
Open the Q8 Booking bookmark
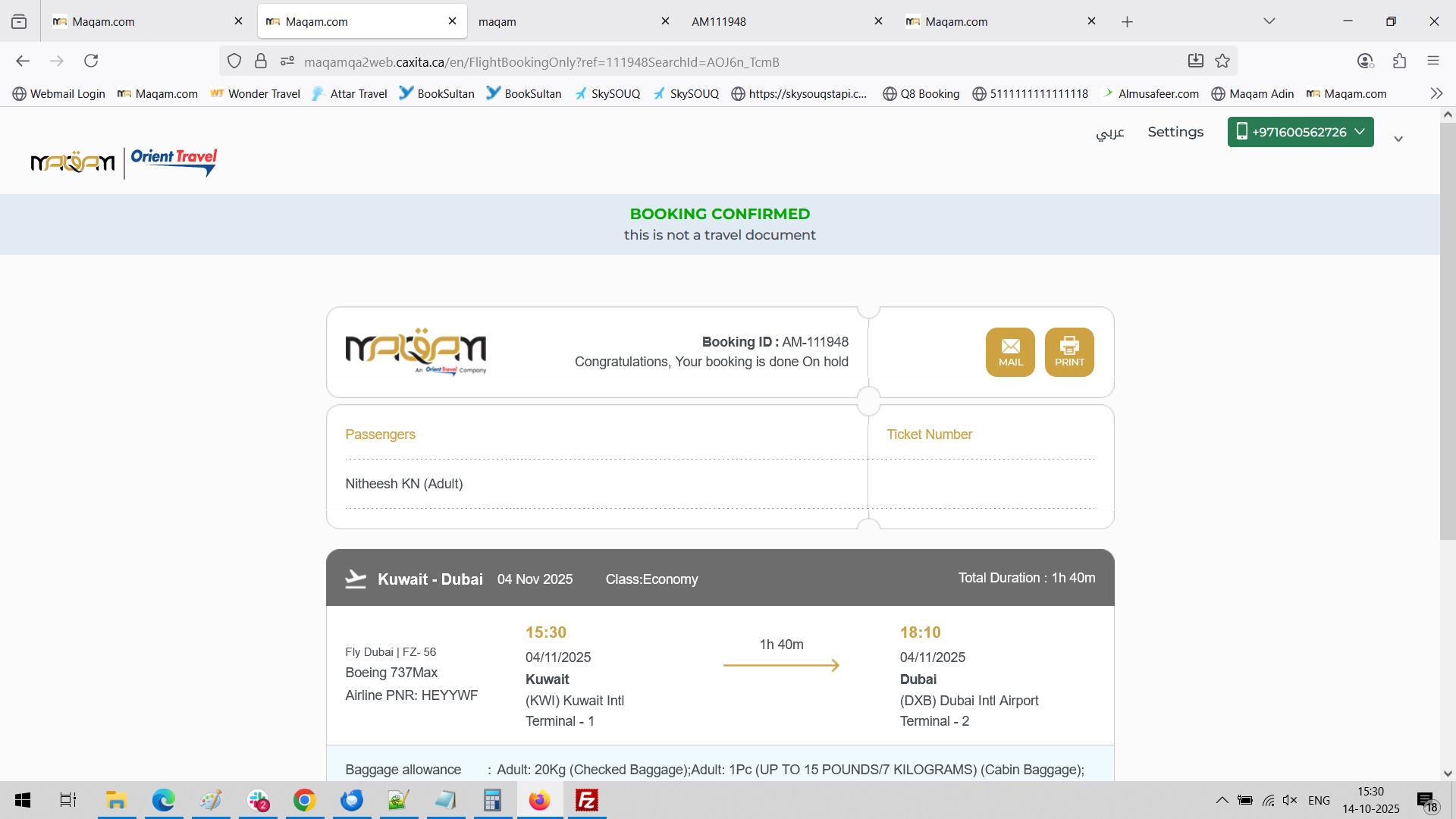pyautogui.click(x=921, y=93)
